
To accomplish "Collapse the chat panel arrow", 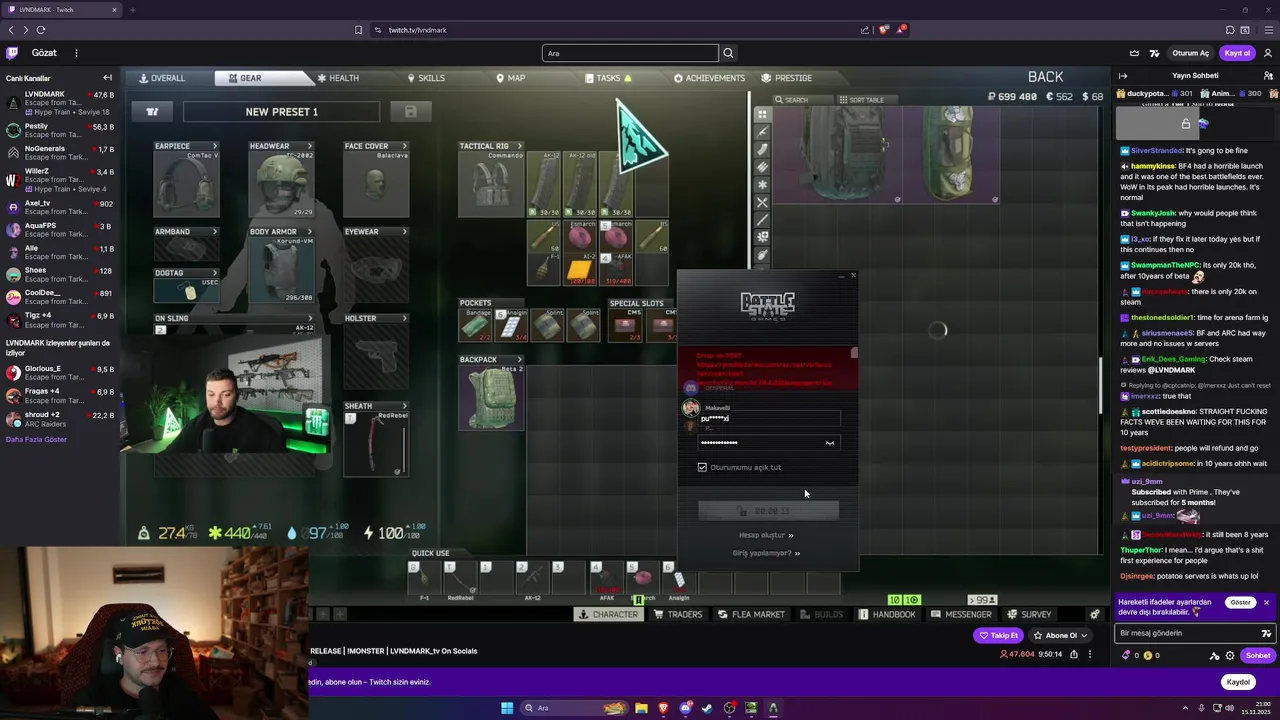I will click(1123, 76).
